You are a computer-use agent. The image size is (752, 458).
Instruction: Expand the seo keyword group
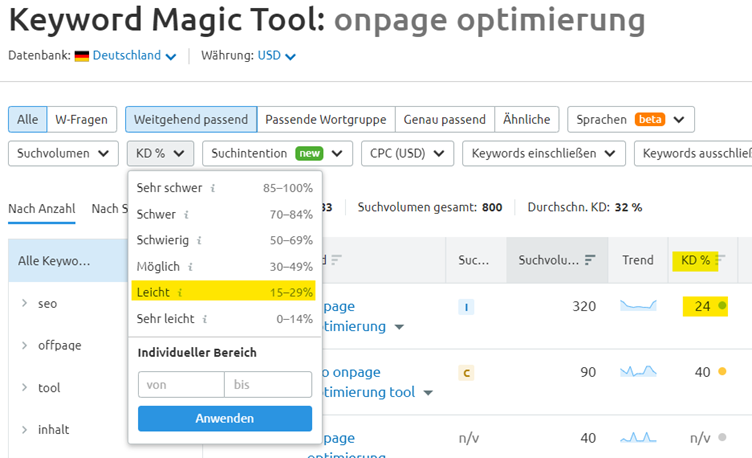pos(24,303)
